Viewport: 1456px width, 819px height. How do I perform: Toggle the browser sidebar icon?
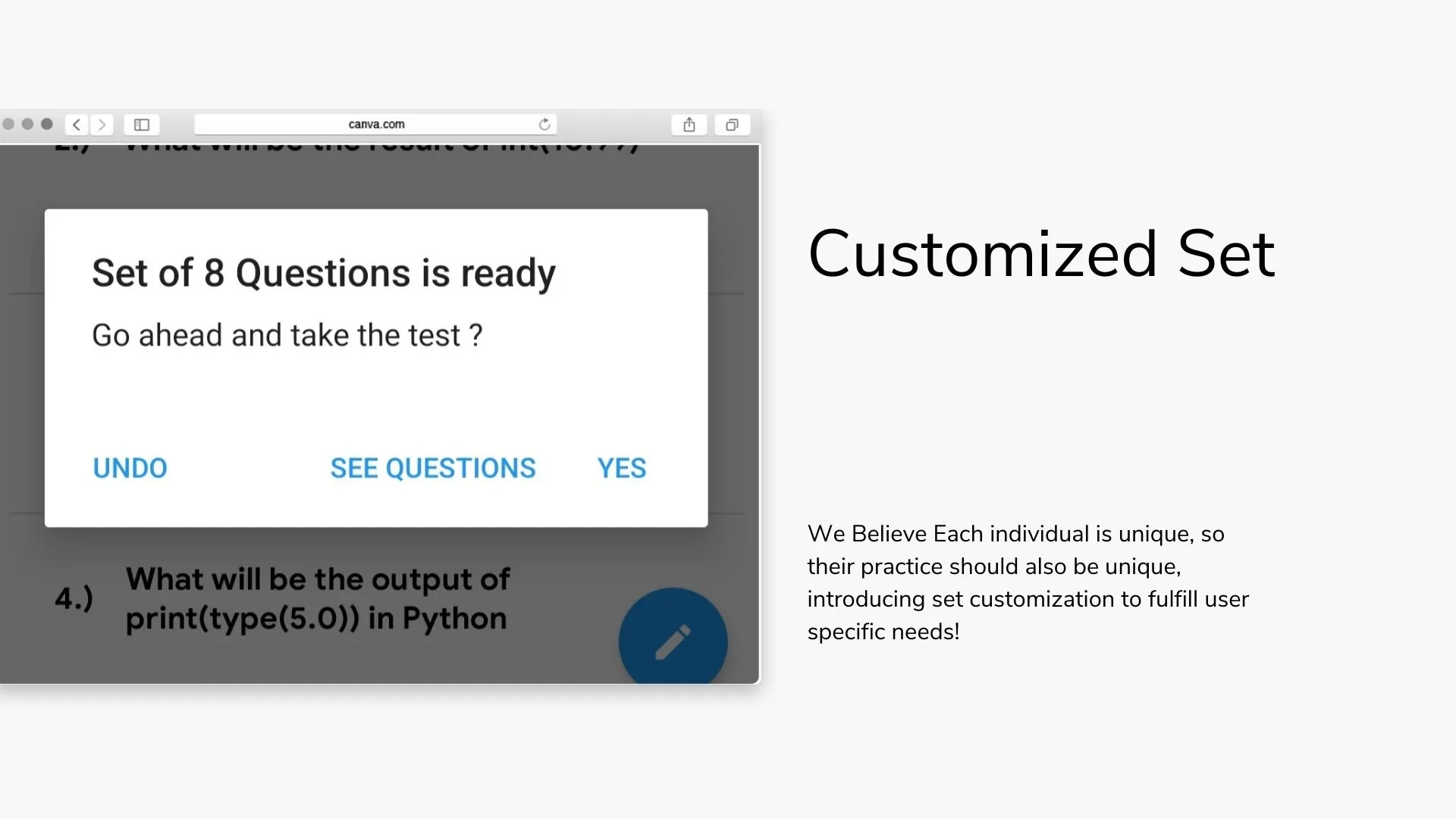[x=142, y=124]
